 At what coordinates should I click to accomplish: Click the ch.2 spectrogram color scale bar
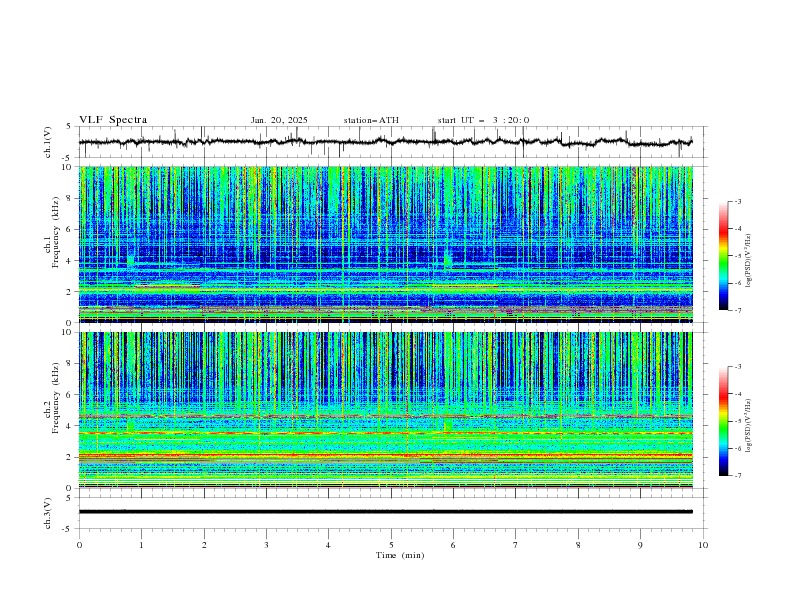[x=723, y=421]
